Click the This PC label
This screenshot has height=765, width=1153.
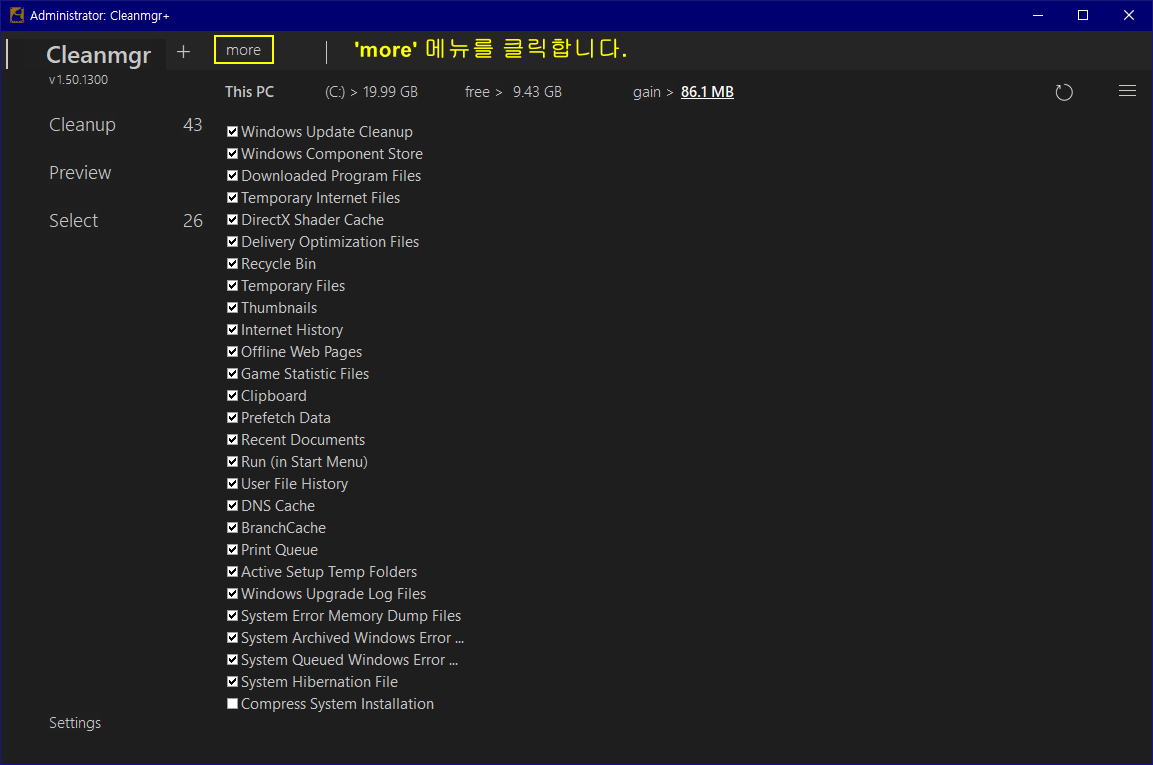coord(249,92)
